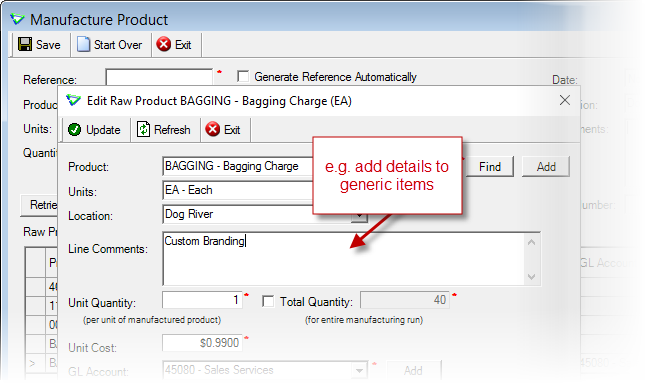The height and width of the screenshot is (387, 653).
Task: Click the Edit Raw Product dialog logo icon
Action: (73, 100)
